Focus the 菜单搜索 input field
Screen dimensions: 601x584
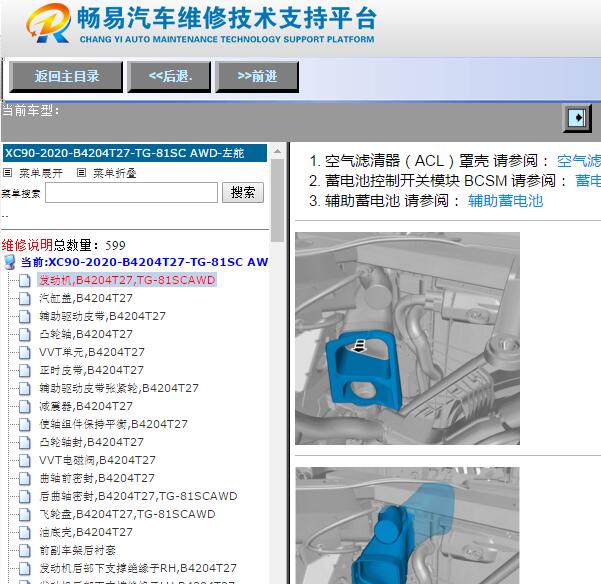pyautogui.click(x=131, y=192)
